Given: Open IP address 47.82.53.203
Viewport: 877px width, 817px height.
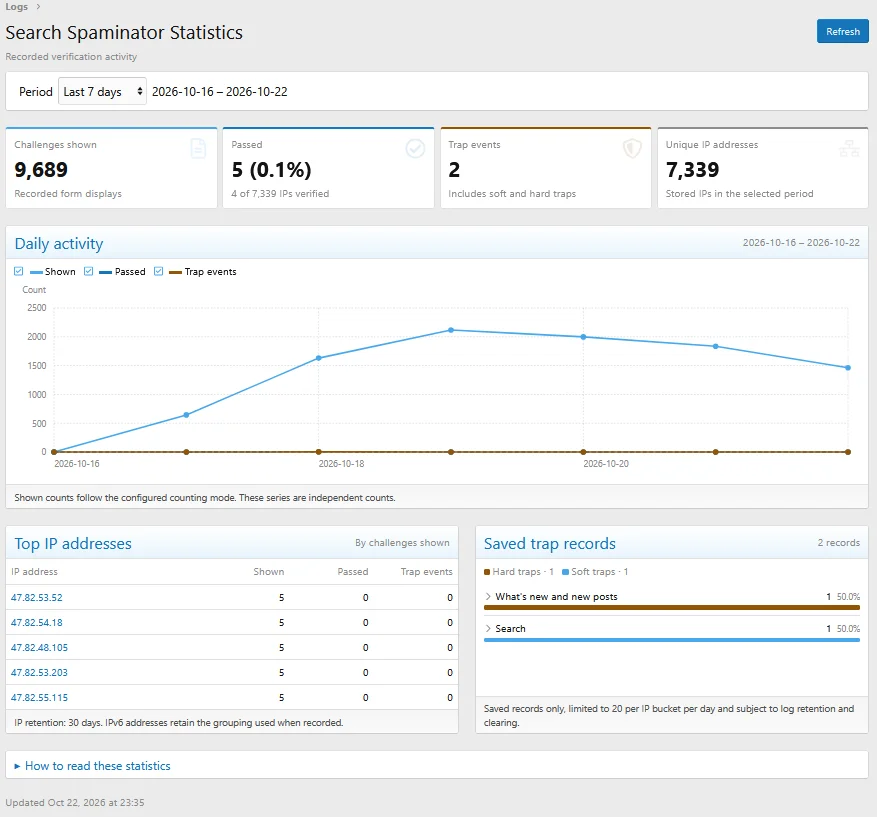Looking at the screenshot, I should [39, 672].
